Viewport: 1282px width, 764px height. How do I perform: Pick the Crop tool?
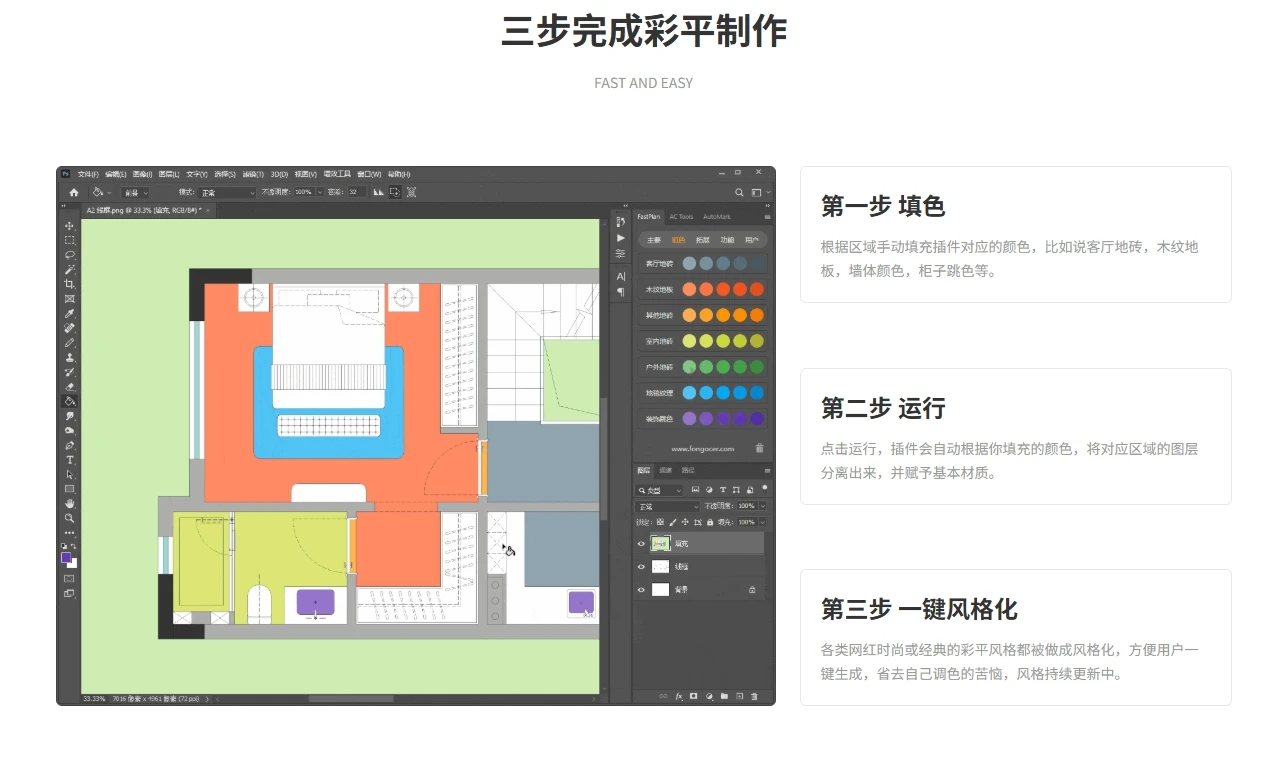[70, 285]
